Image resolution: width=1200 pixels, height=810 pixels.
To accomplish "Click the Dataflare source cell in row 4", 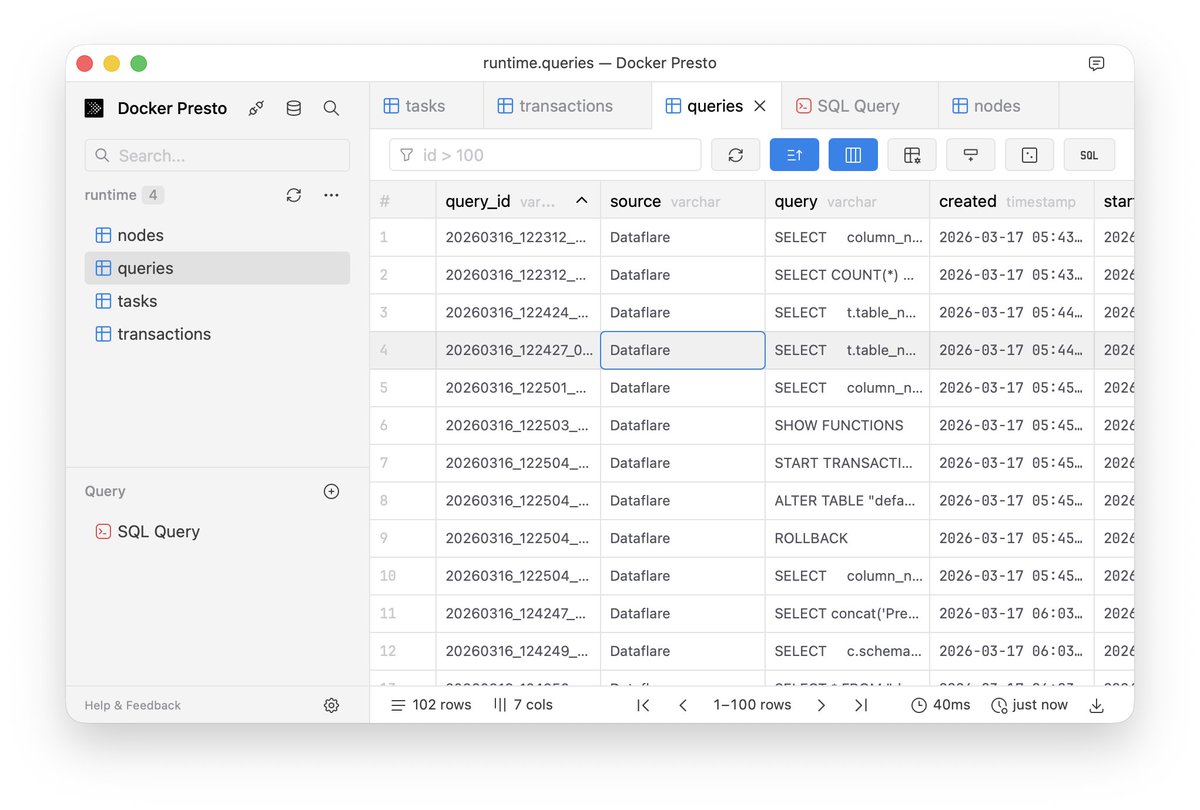I will 683,350.
